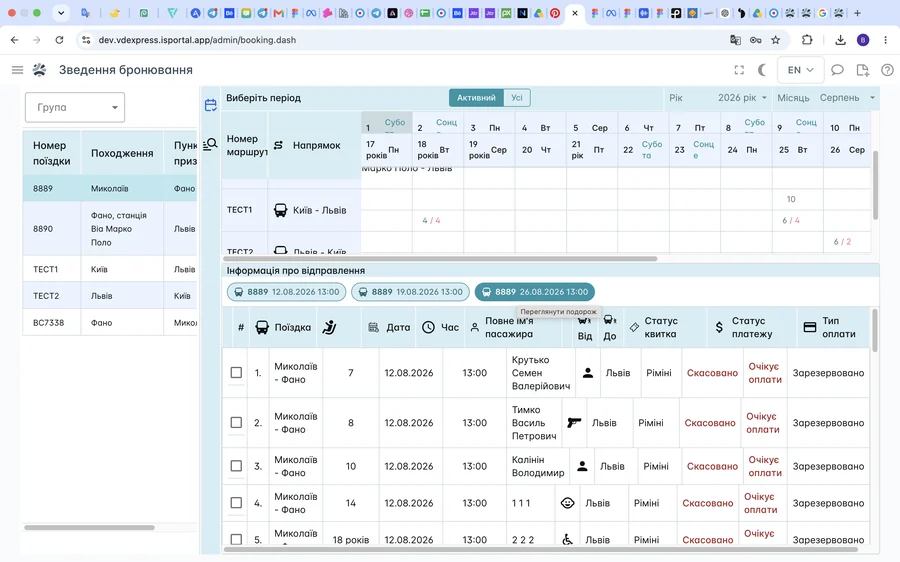Click the card icon in Тип оплати header
Screen dimensions: 900x562
[810, 327]
